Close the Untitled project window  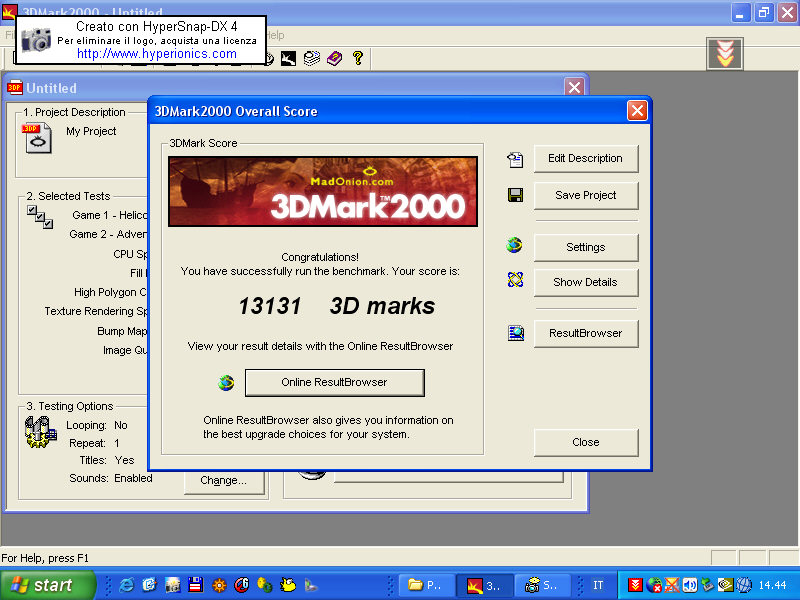click(x=574, y=88)
